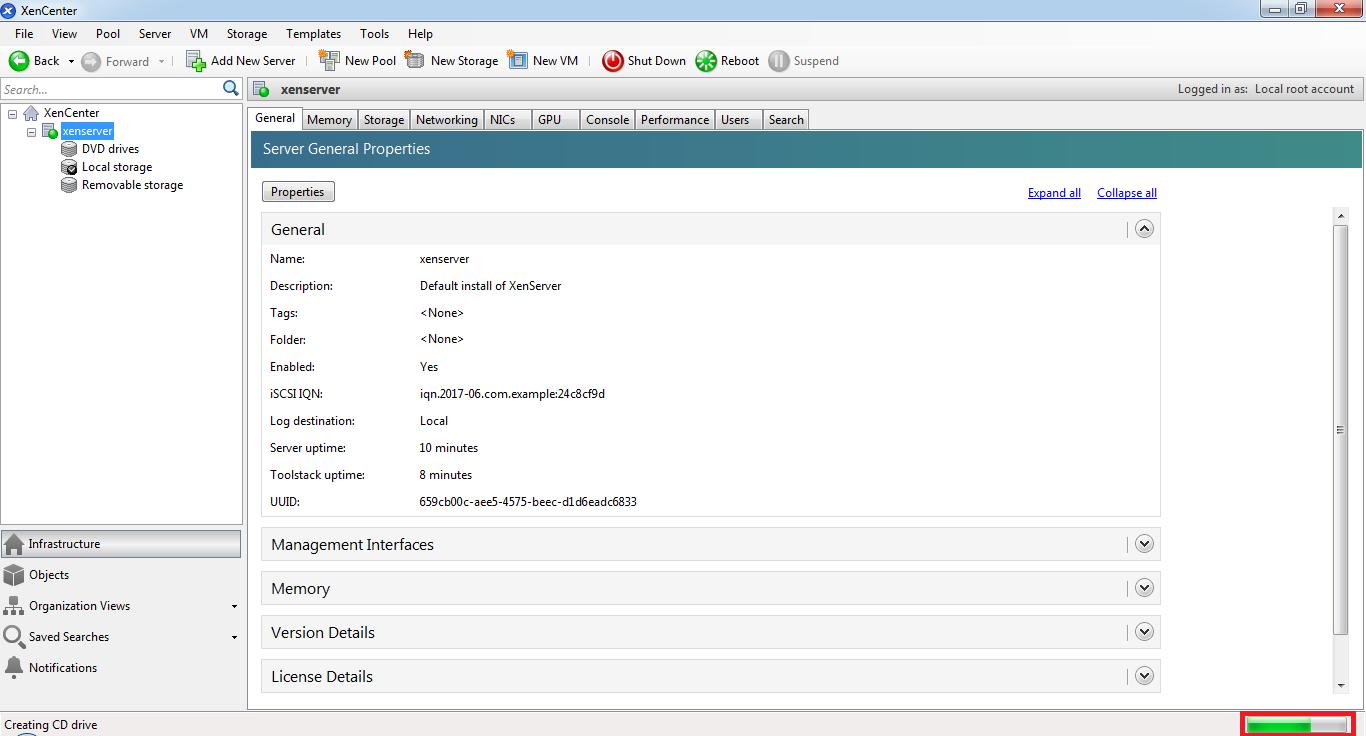Open the Tools menu
1366x736 pixels.
point(375,34)
